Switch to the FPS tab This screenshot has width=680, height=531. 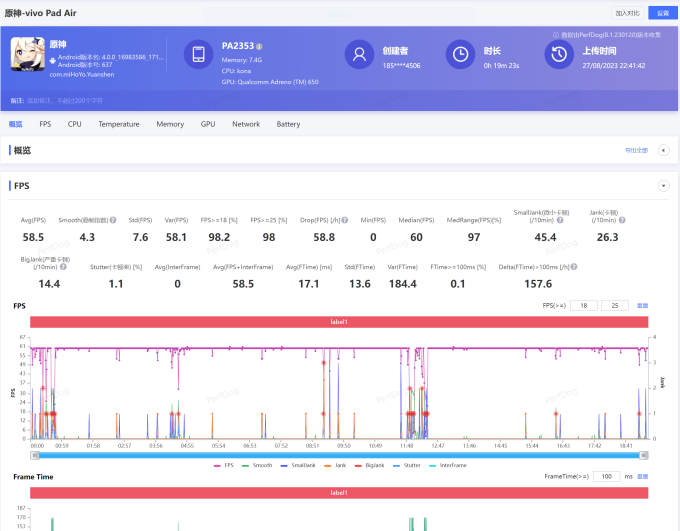pyautogui.click(x=45, y=124)
